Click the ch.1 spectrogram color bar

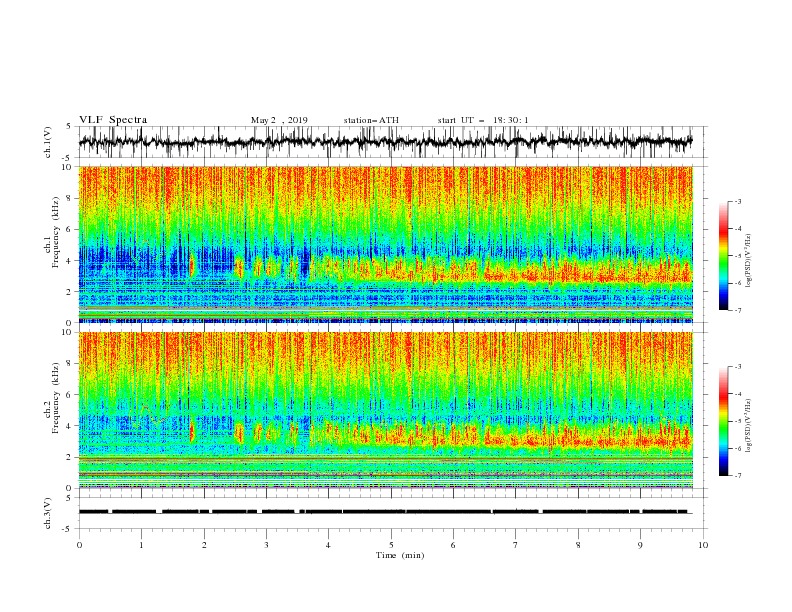pos(724,256)
